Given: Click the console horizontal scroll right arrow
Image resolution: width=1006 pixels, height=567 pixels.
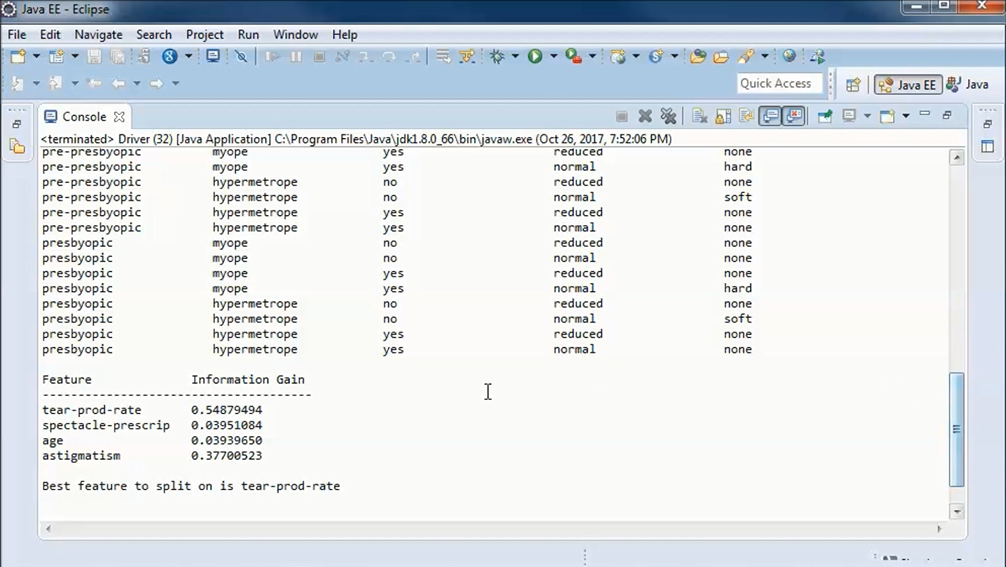Looking at the screenshot, I should [x=939, y=529].
